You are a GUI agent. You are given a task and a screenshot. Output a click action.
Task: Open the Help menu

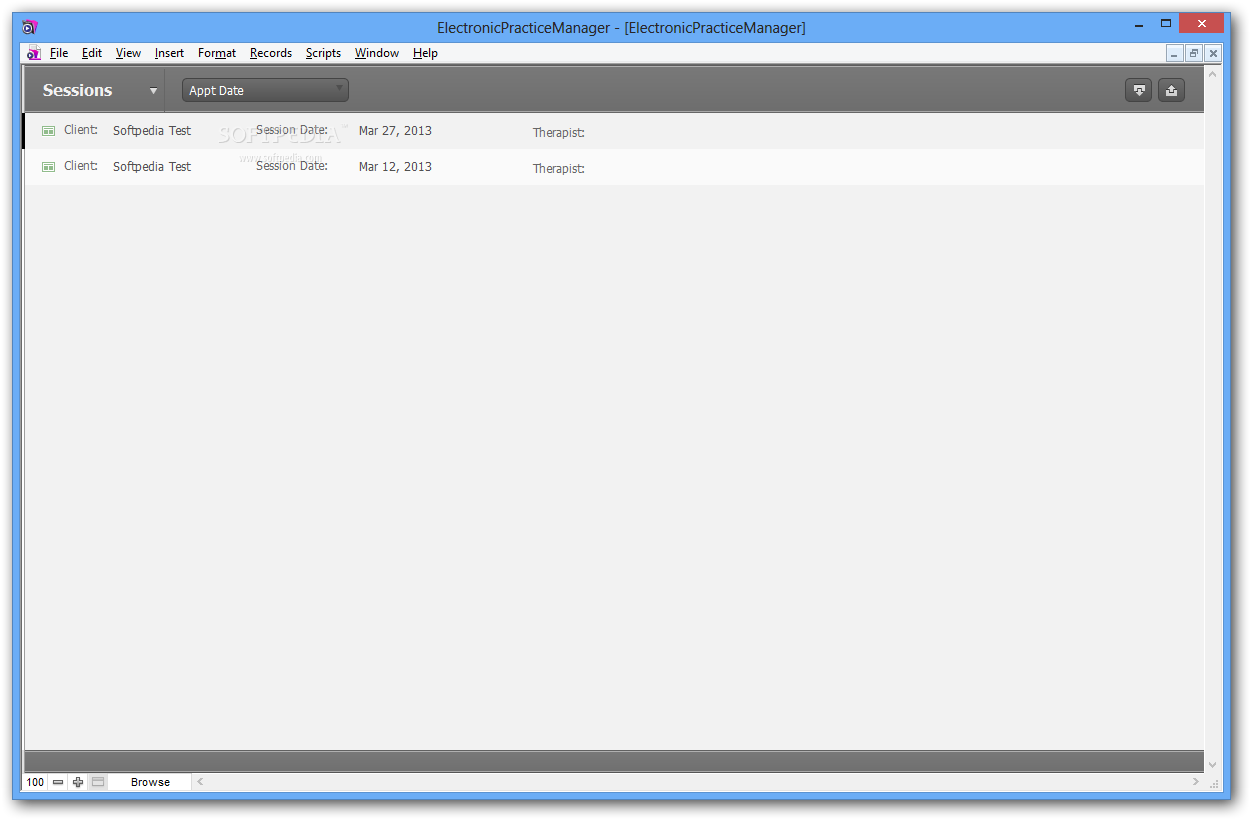(425, 53)
